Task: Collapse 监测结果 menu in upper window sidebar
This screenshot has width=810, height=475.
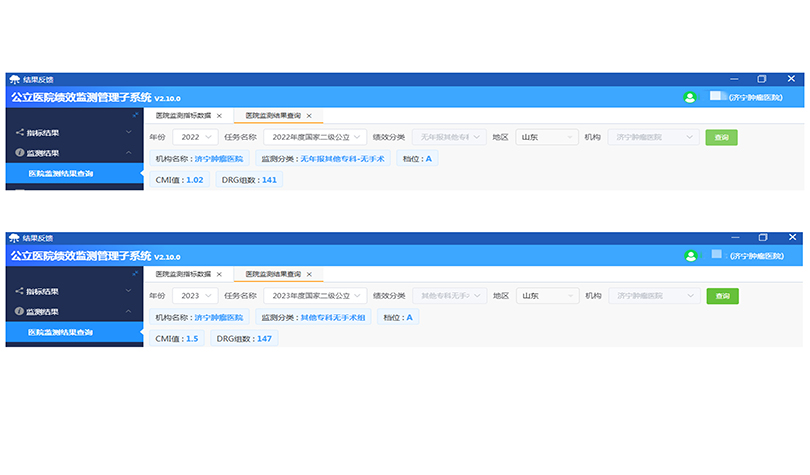Action: coord(74,153)
